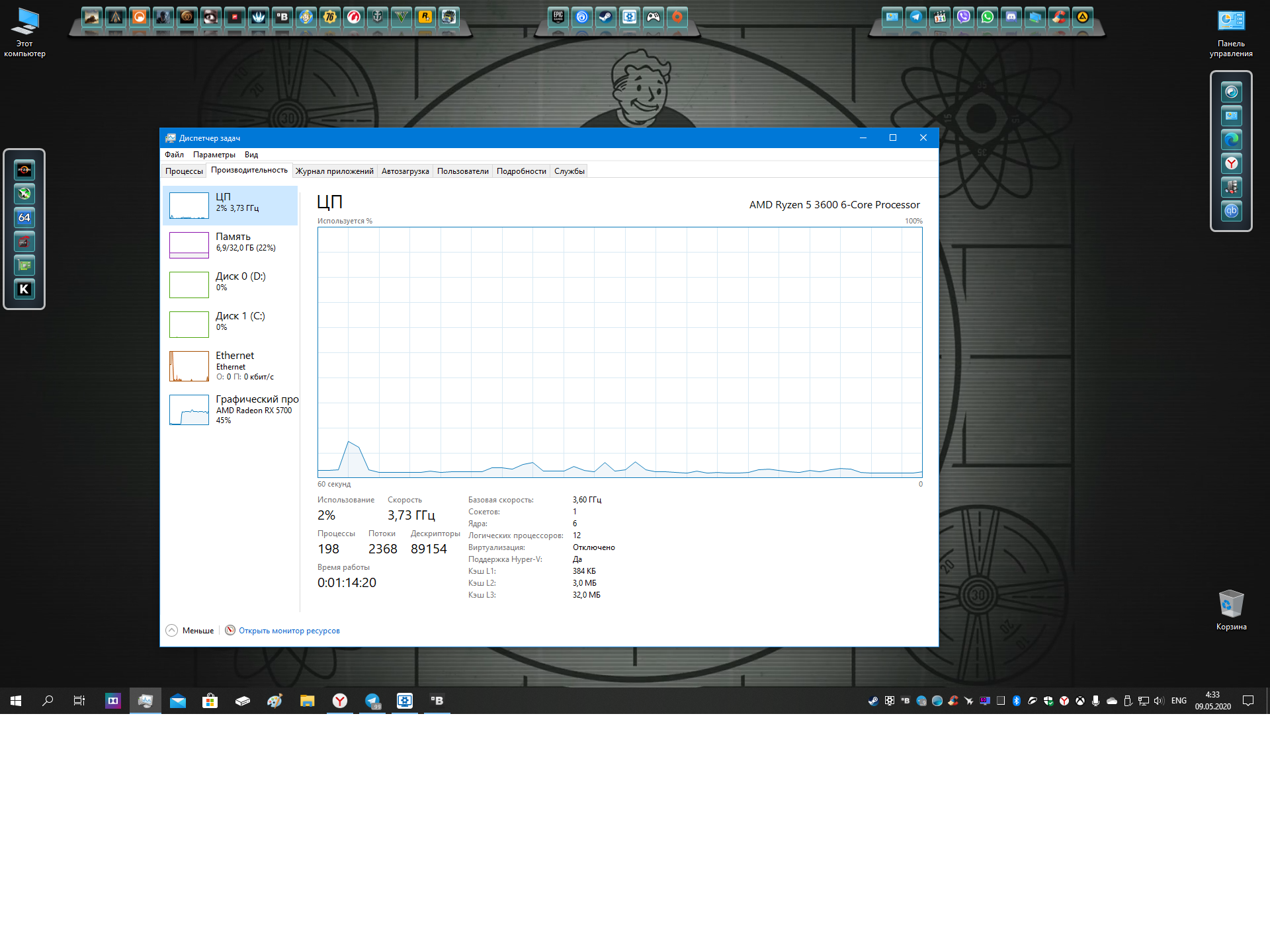Open the Панель управления desktop icon
This screenshot has width=1270, height=952.
pyautogui.click(x=1231, y=33)
